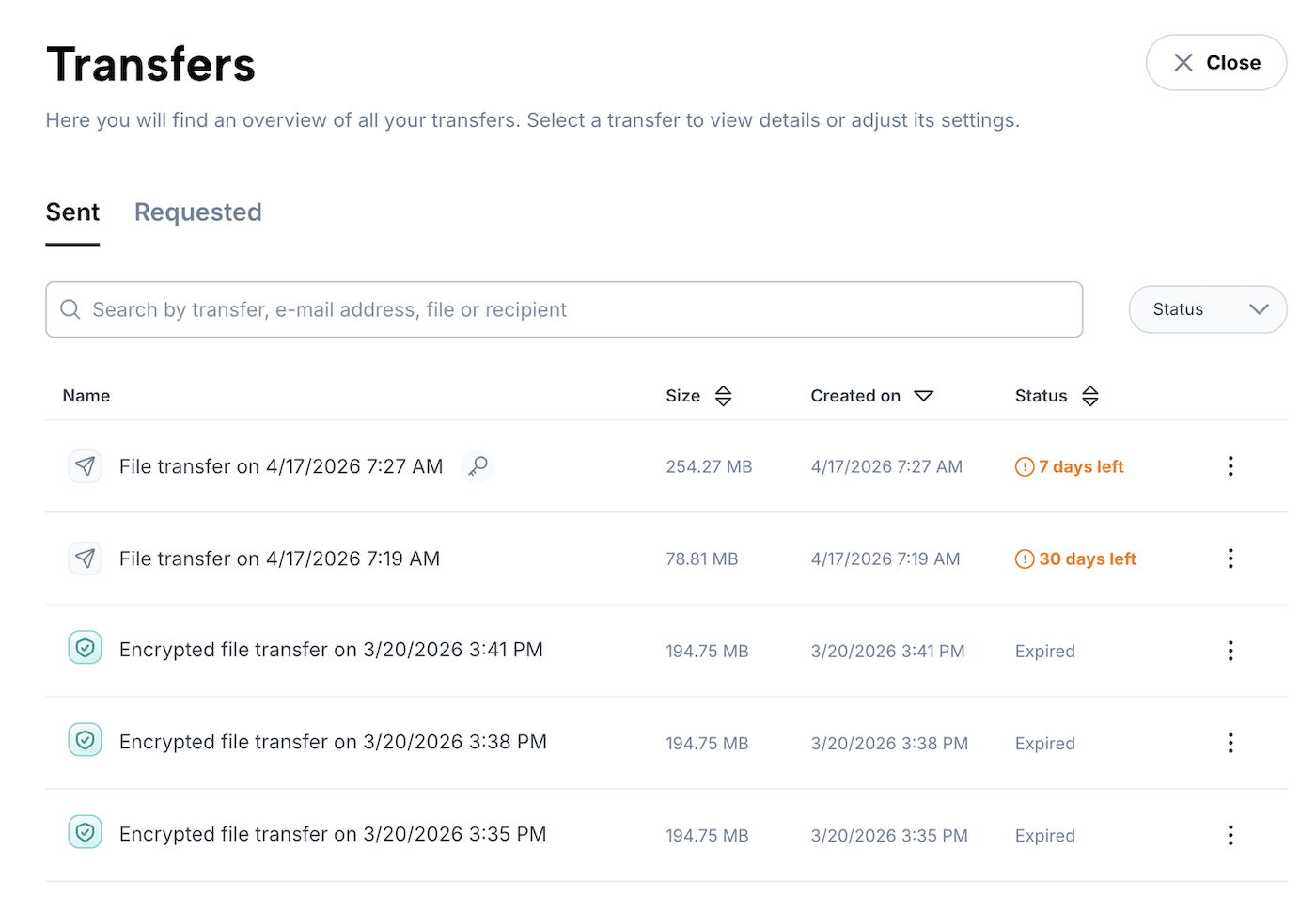1316x897 pixels.
Task: Click paper plane icon of 7:27 AM transfer
Action: (x=86, y=465)
